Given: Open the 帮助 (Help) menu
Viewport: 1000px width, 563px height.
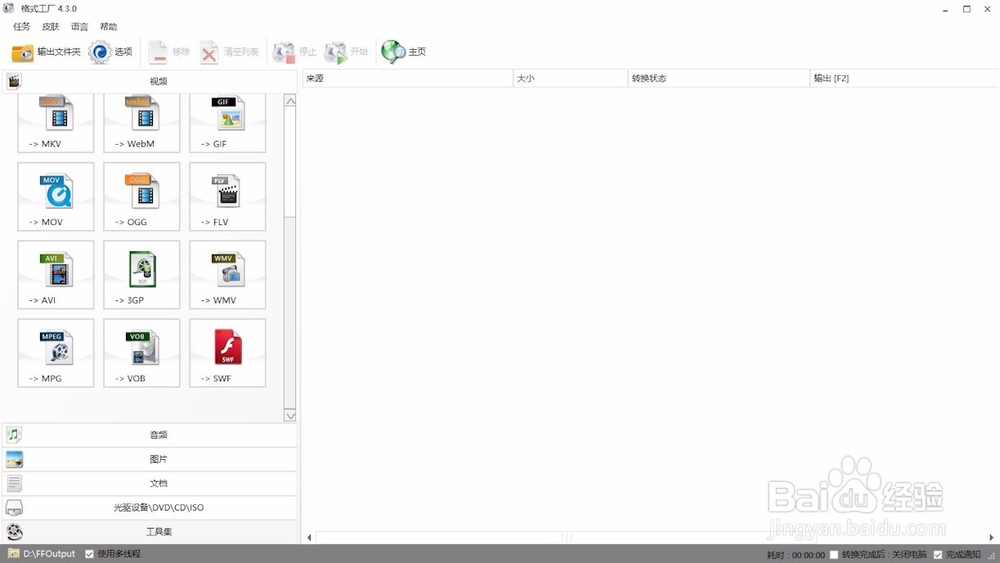Looking at the screenshot, I should pyautogui.click(x=108, y=27).
